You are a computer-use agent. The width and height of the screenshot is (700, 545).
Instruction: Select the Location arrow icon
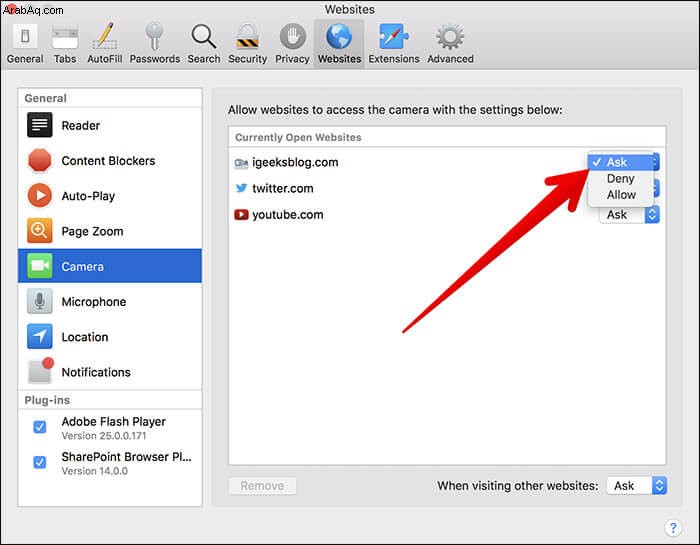point(40,337)
